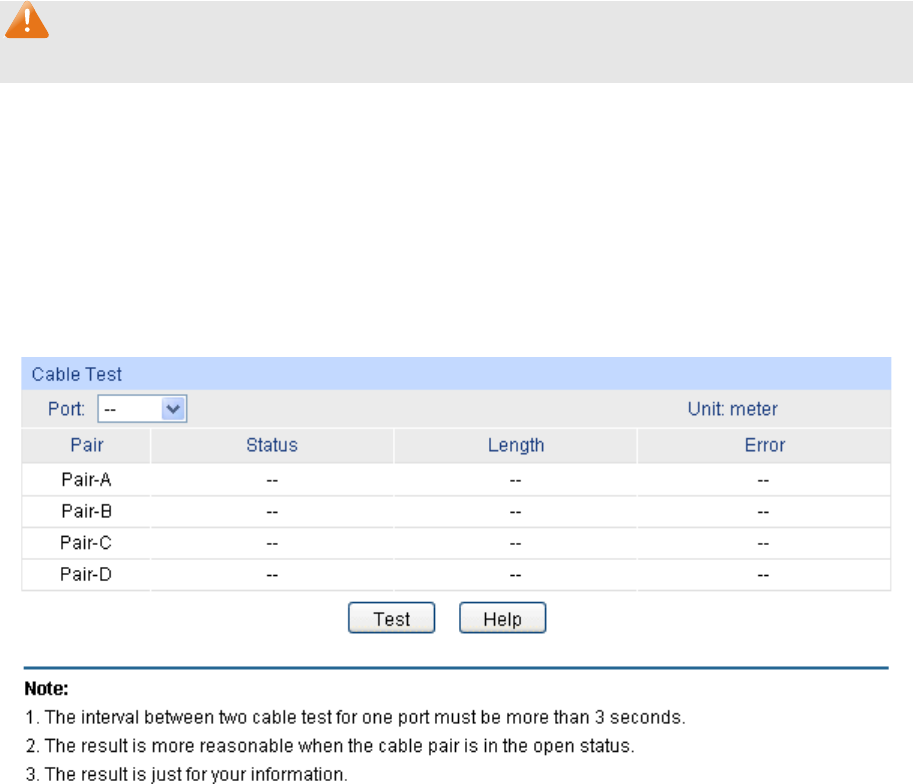This screenshot has width=913, height=784.
Task: Click the Pair-B row label
Action: (86, 511)
